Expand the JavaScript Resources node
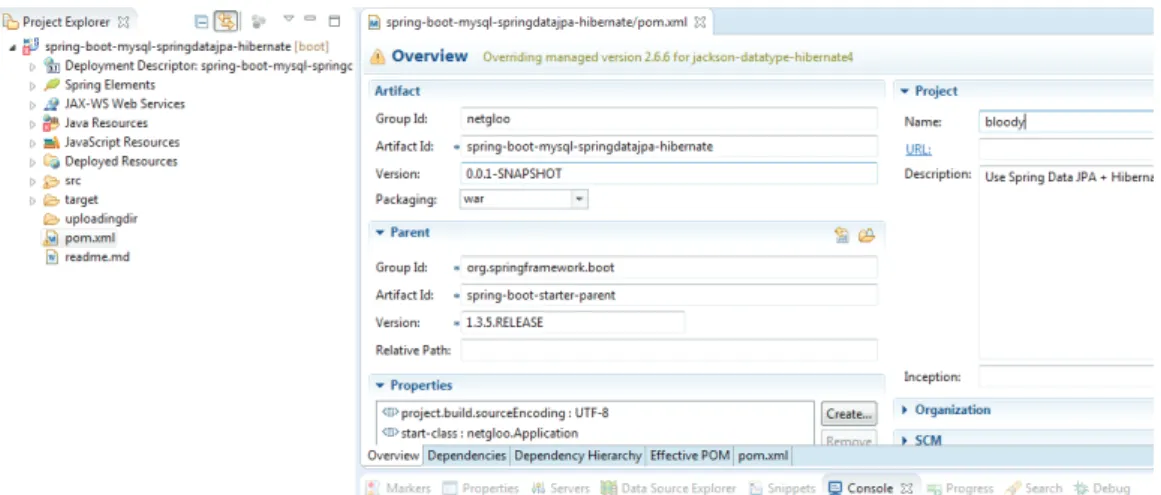Image resolution: width=1161 pixels, height=495 pixels. (32, 143)
